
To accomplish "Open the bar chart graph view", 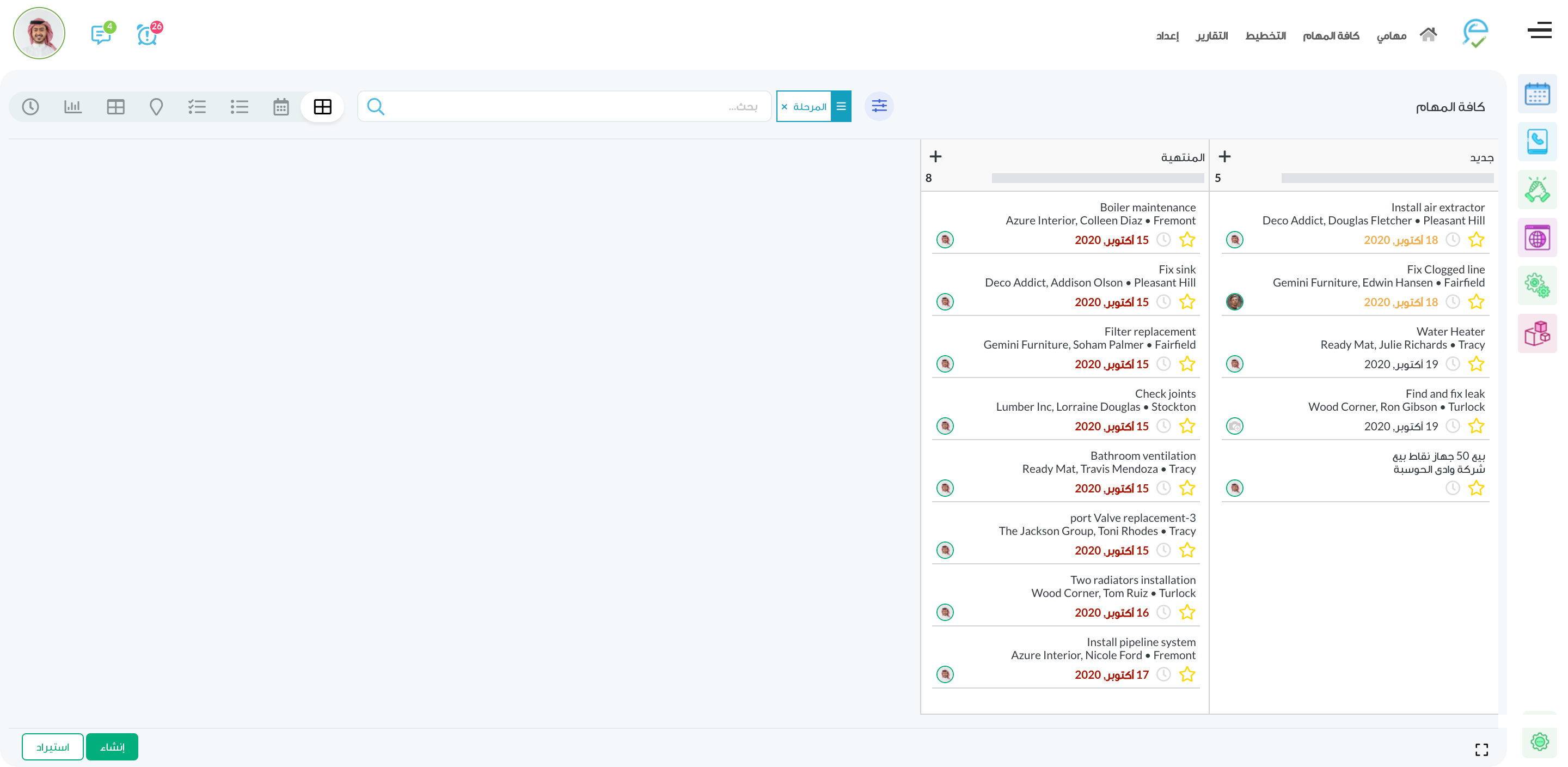I will (72, 107).
